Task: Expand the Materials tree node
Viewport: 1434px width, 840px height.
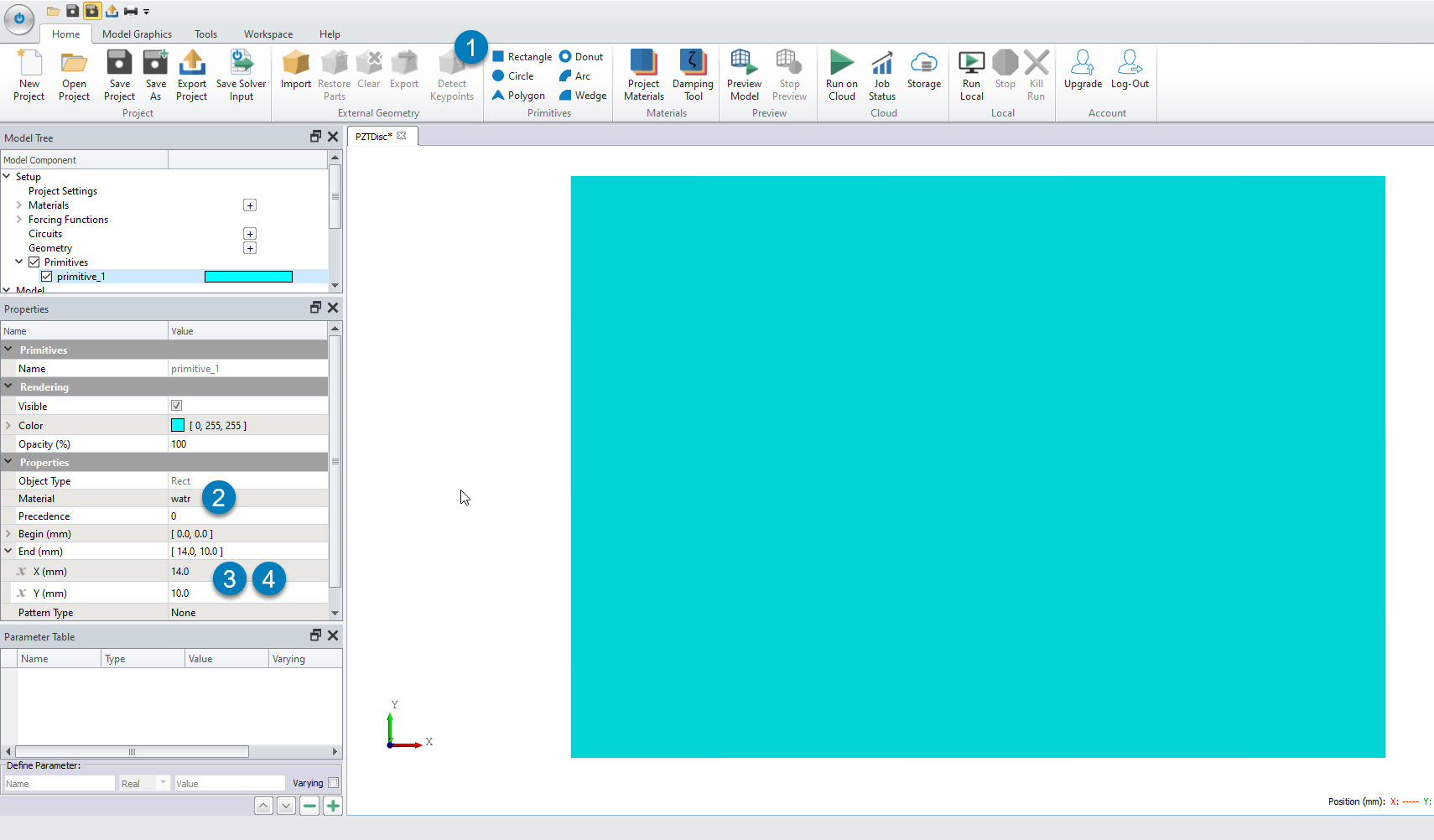Action: pos(19,205)
